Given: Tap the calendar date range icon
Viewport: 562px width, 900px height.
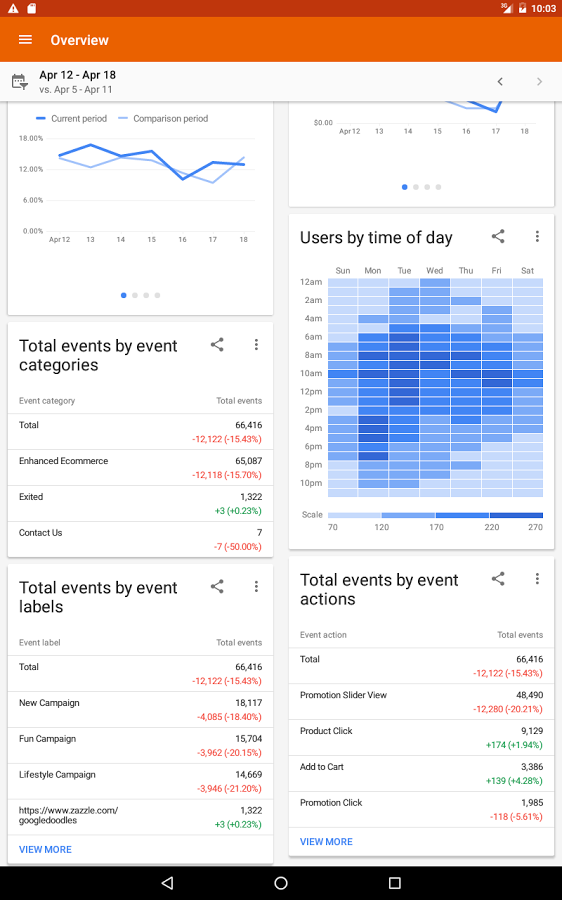Looking at the screenshot, I should point(20,82).
